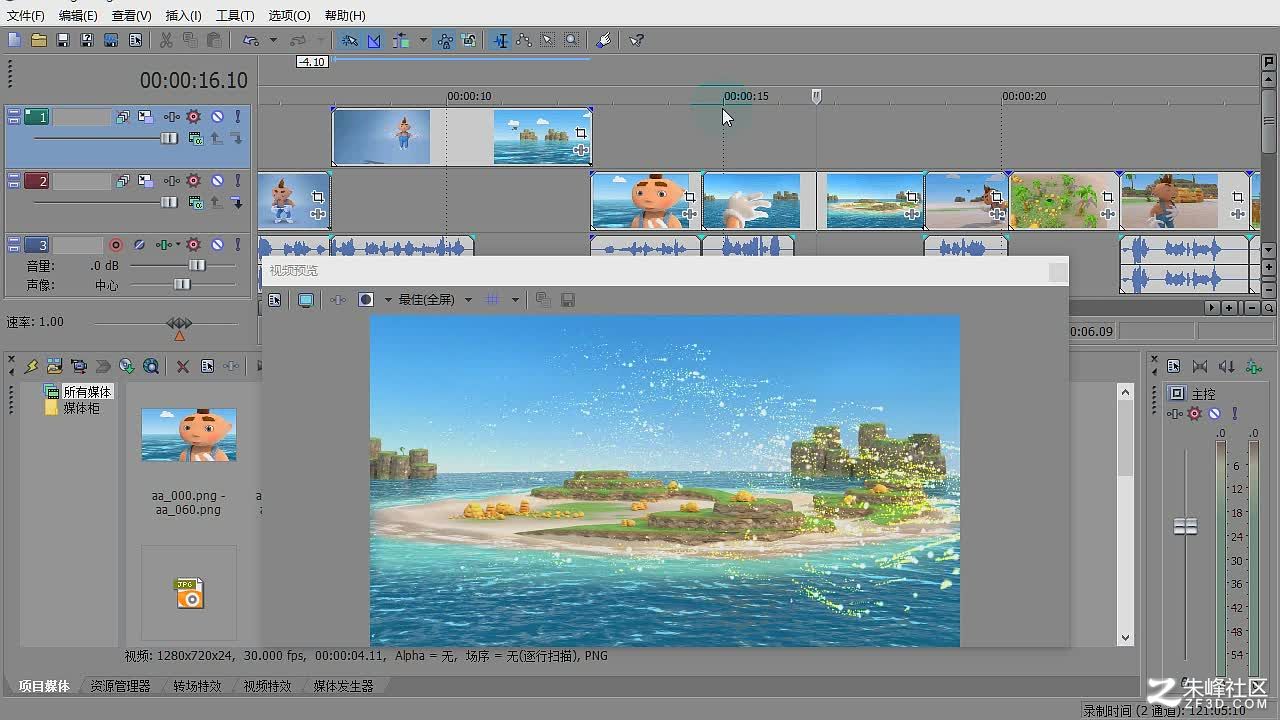Open the preview overlays grid dropdown arrow
1280x720 pixels.
(x=515, y=300)
